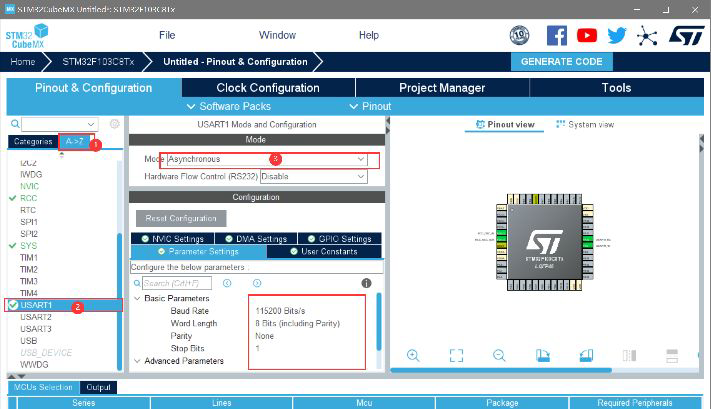Click the parameter search magnifier icon

[x=137, y=283]
